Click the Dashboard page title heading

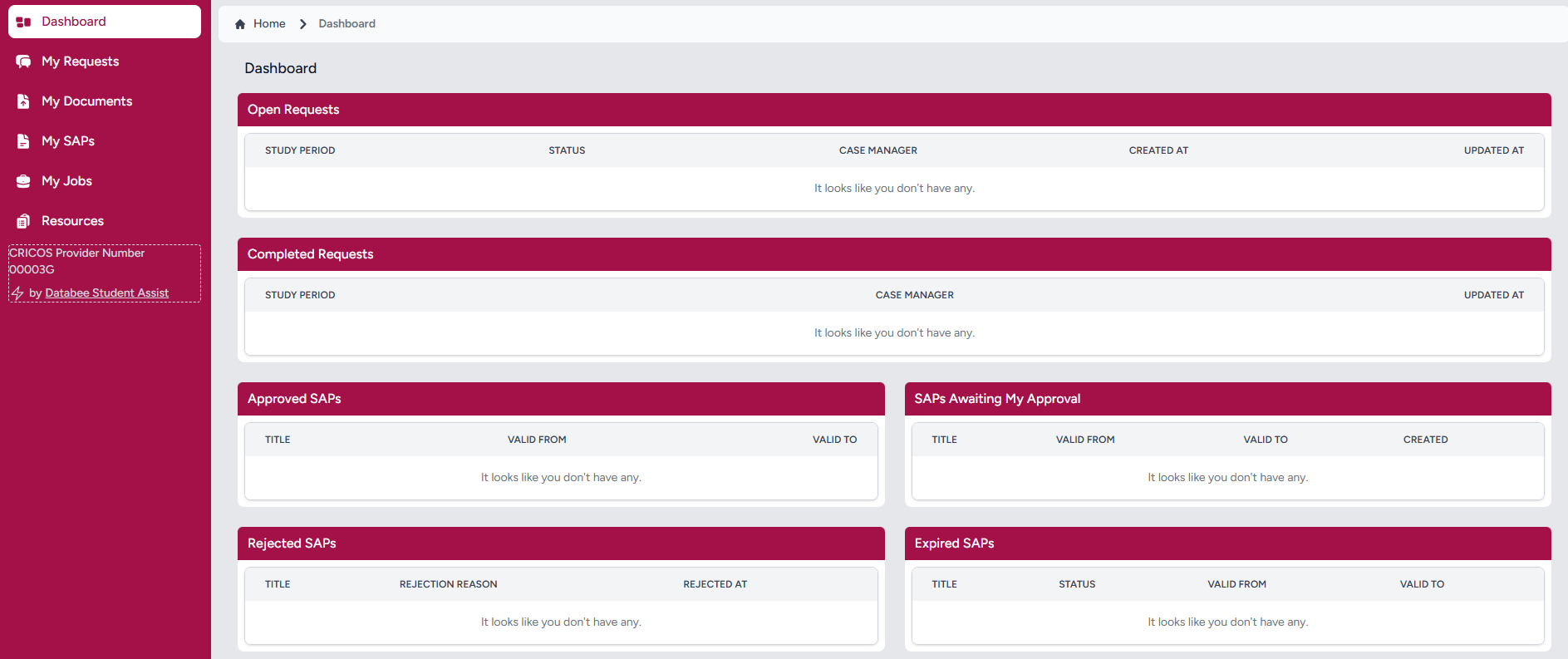tap(280, 68)
